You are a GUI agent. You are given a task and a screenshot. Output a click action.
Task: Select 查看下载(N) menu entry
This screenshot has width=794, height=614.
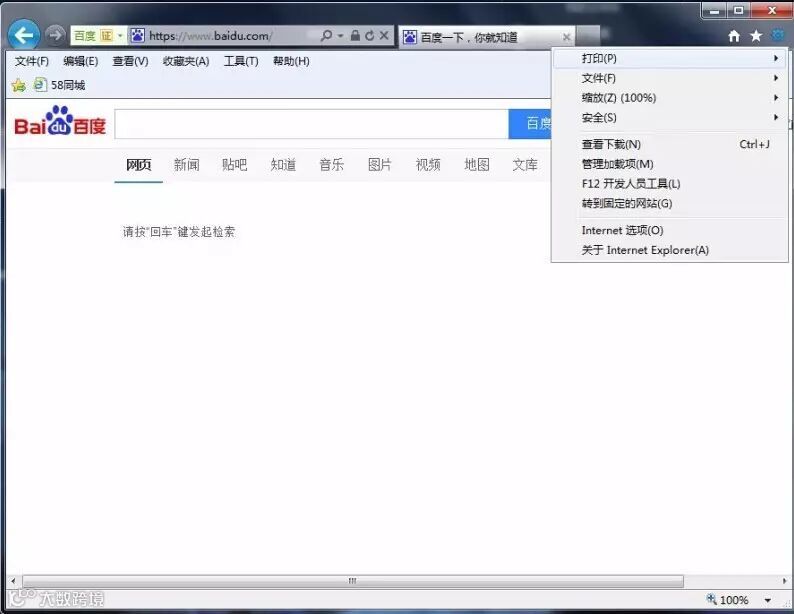tap(669, 144)
